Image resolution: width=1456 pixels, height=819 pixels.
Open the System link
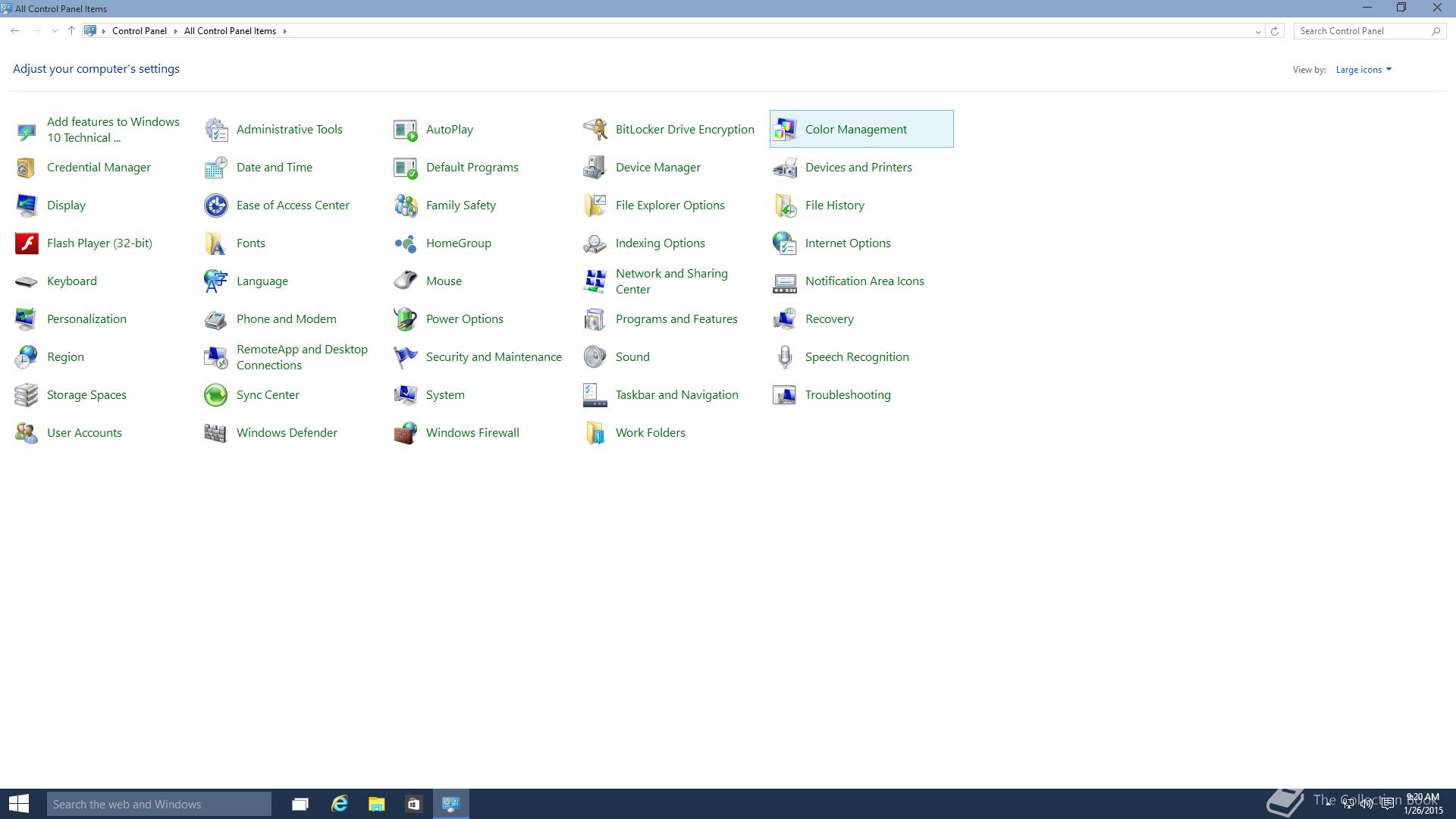click(445, 395)
